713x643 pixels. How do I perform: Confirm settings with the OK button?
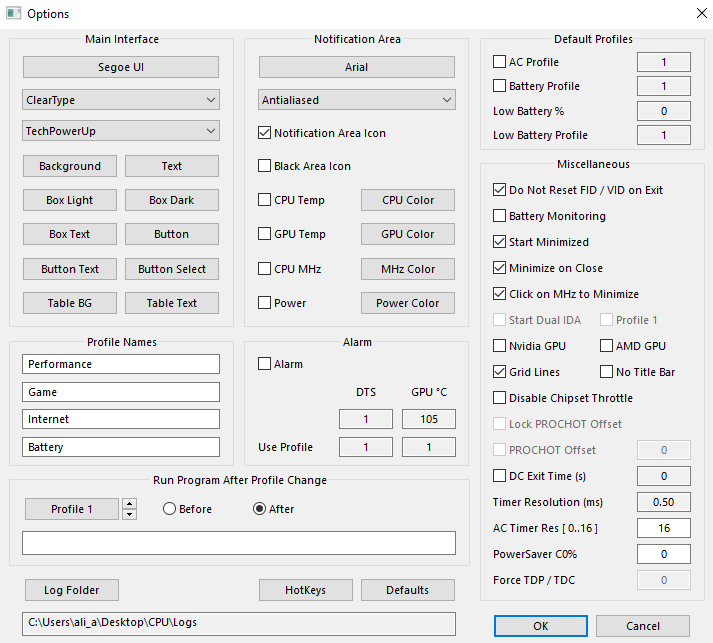point(541,626)
